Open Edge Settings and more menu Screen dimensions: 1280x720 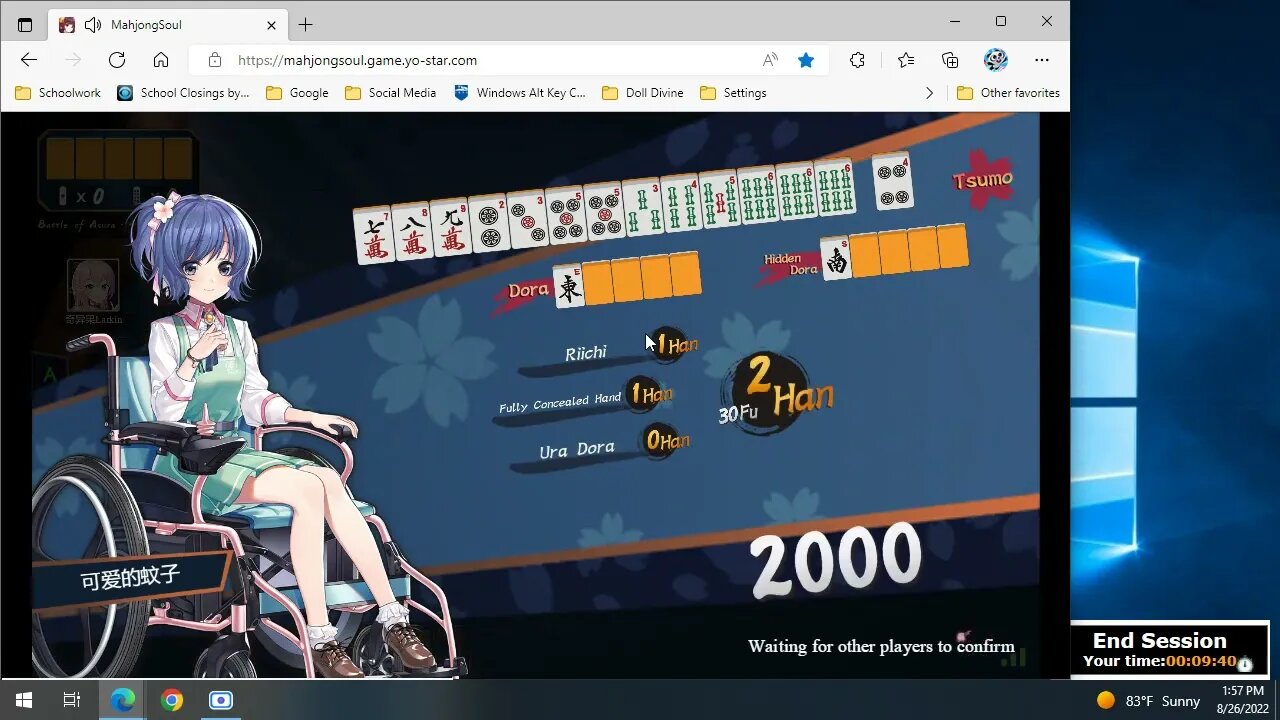pos(1042,60)
